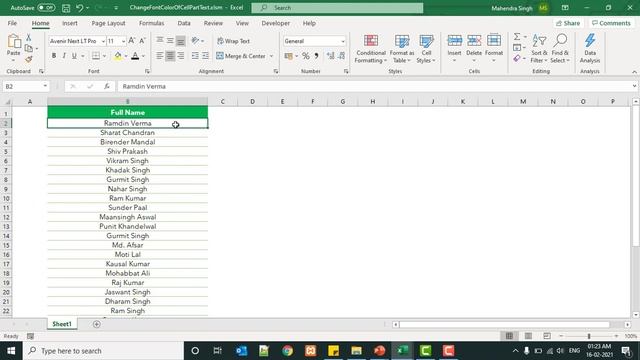This screenshot has width=640, height=360.
Task: Open the font size dropdown
Action: (x=123, y=41)
